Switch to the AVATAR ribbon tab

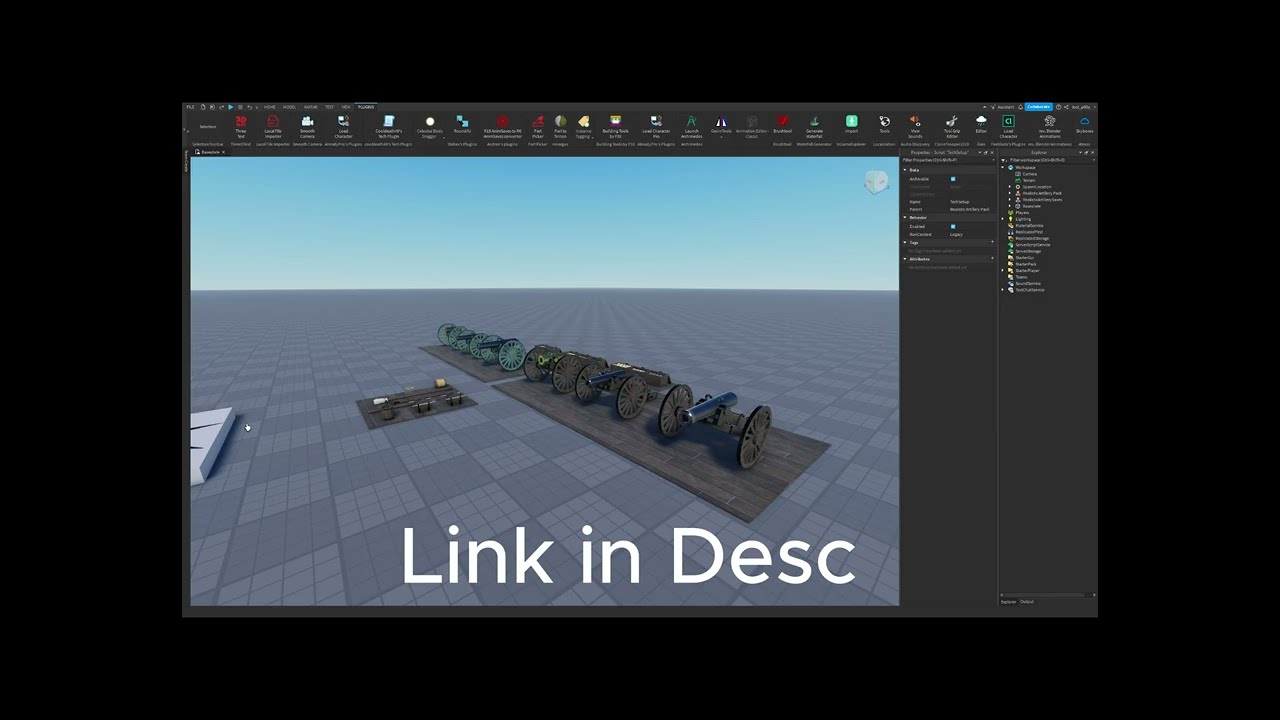pos(311,107)
